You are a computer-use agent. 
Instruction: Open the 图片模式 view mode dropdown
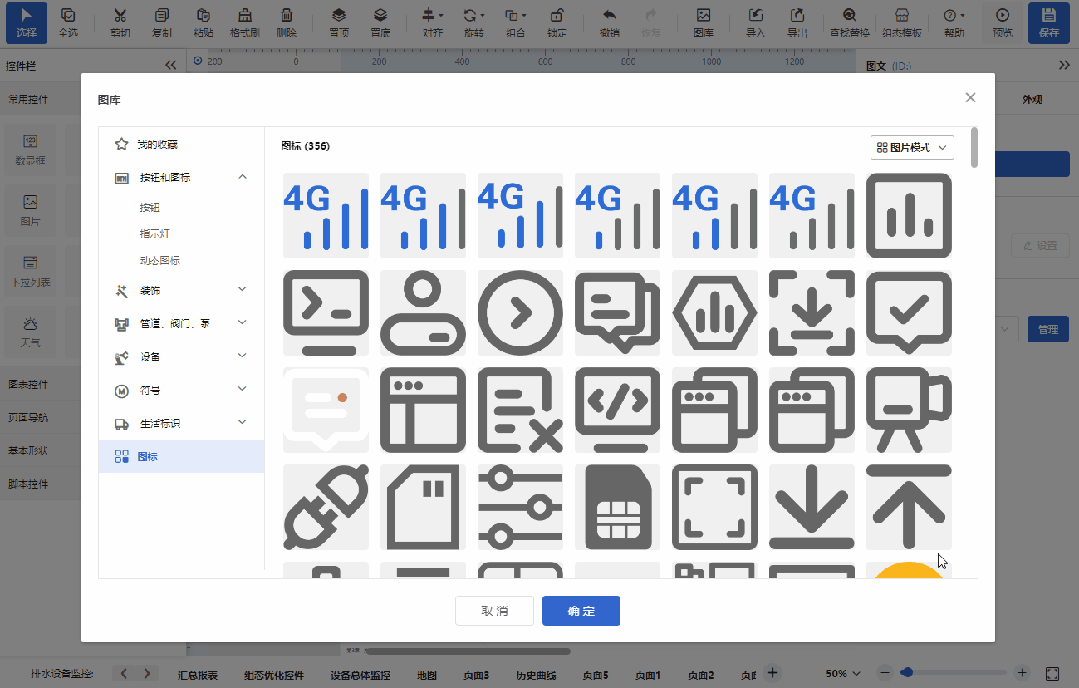pos(912,147)
